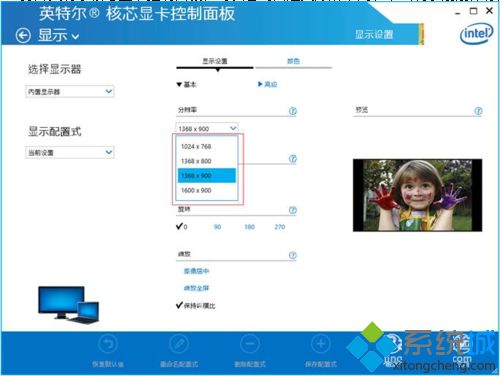Expand the 显示配置式 current settings dropdown

70,152
